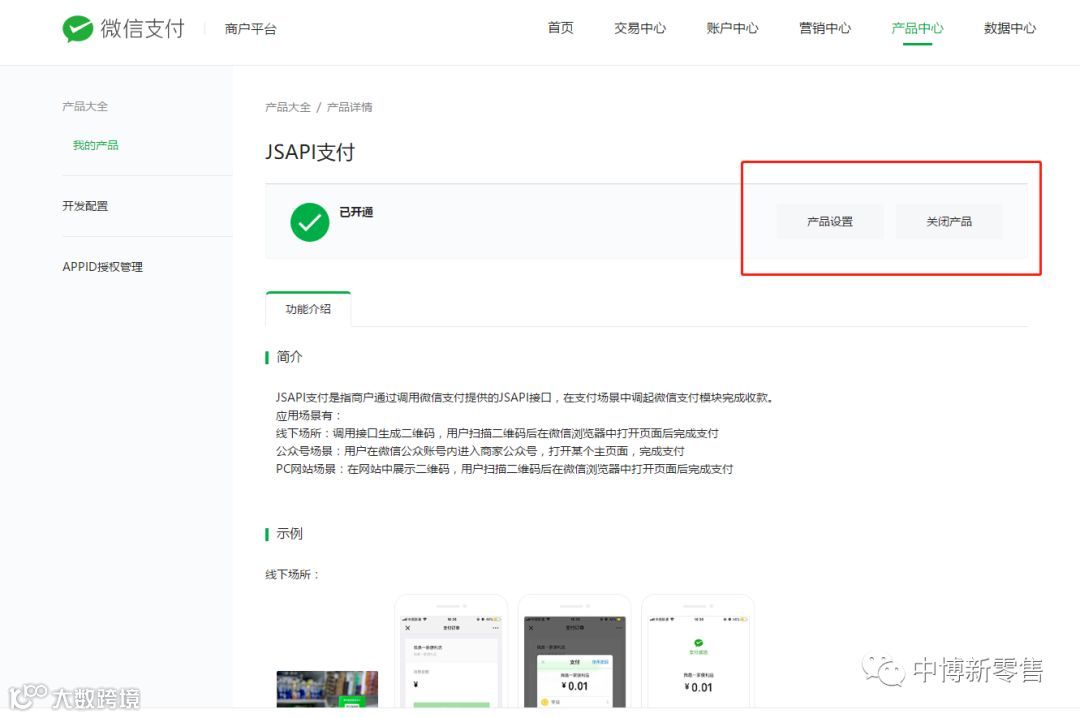
Task: Click the 示例 section heading
Action: click(x=289, y=533)
